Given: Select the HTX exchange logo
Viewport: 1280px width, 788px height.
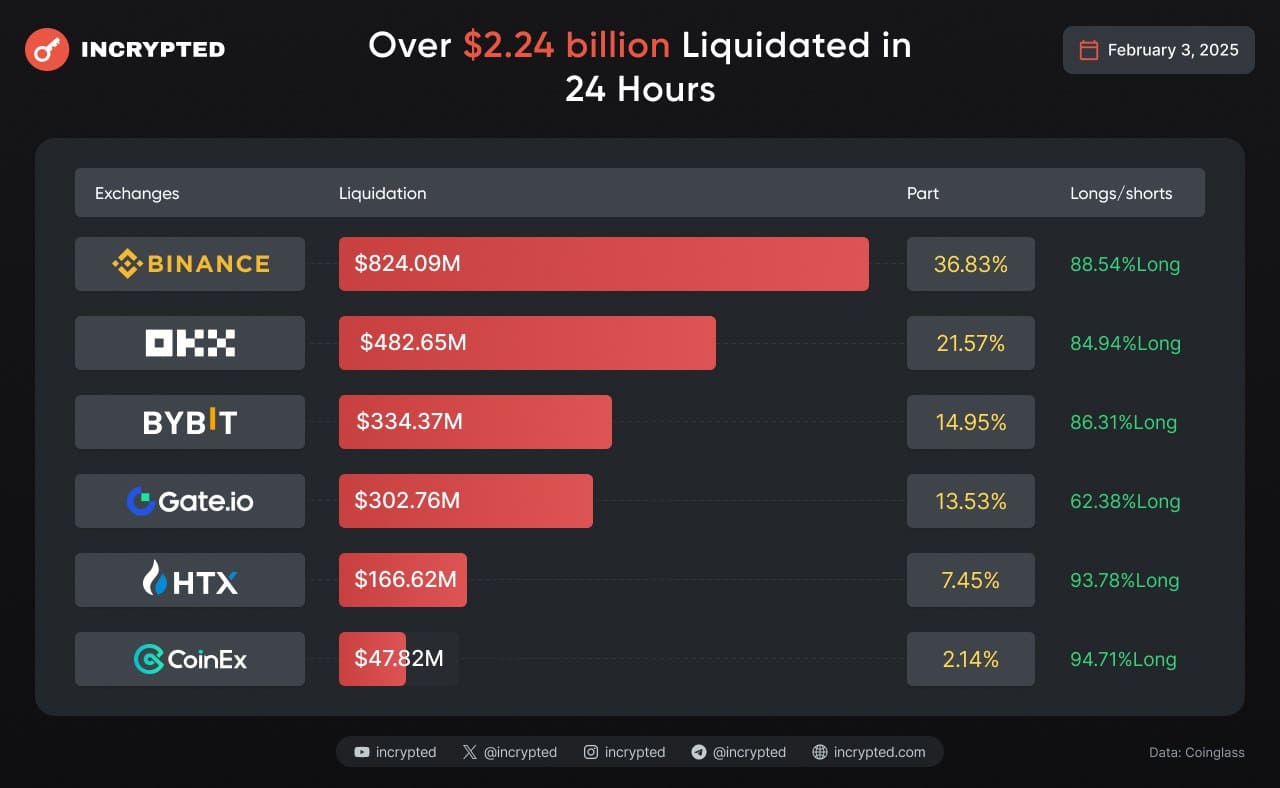Looking at the screenshot, I should [190, 580].
